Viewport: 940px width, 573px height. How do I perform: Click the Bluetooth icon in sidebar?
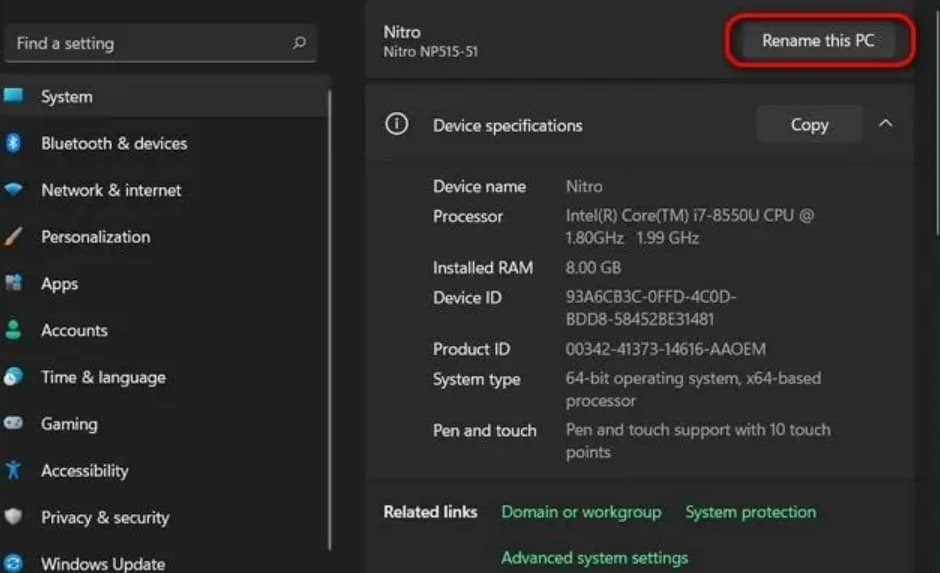pos(13,143)
